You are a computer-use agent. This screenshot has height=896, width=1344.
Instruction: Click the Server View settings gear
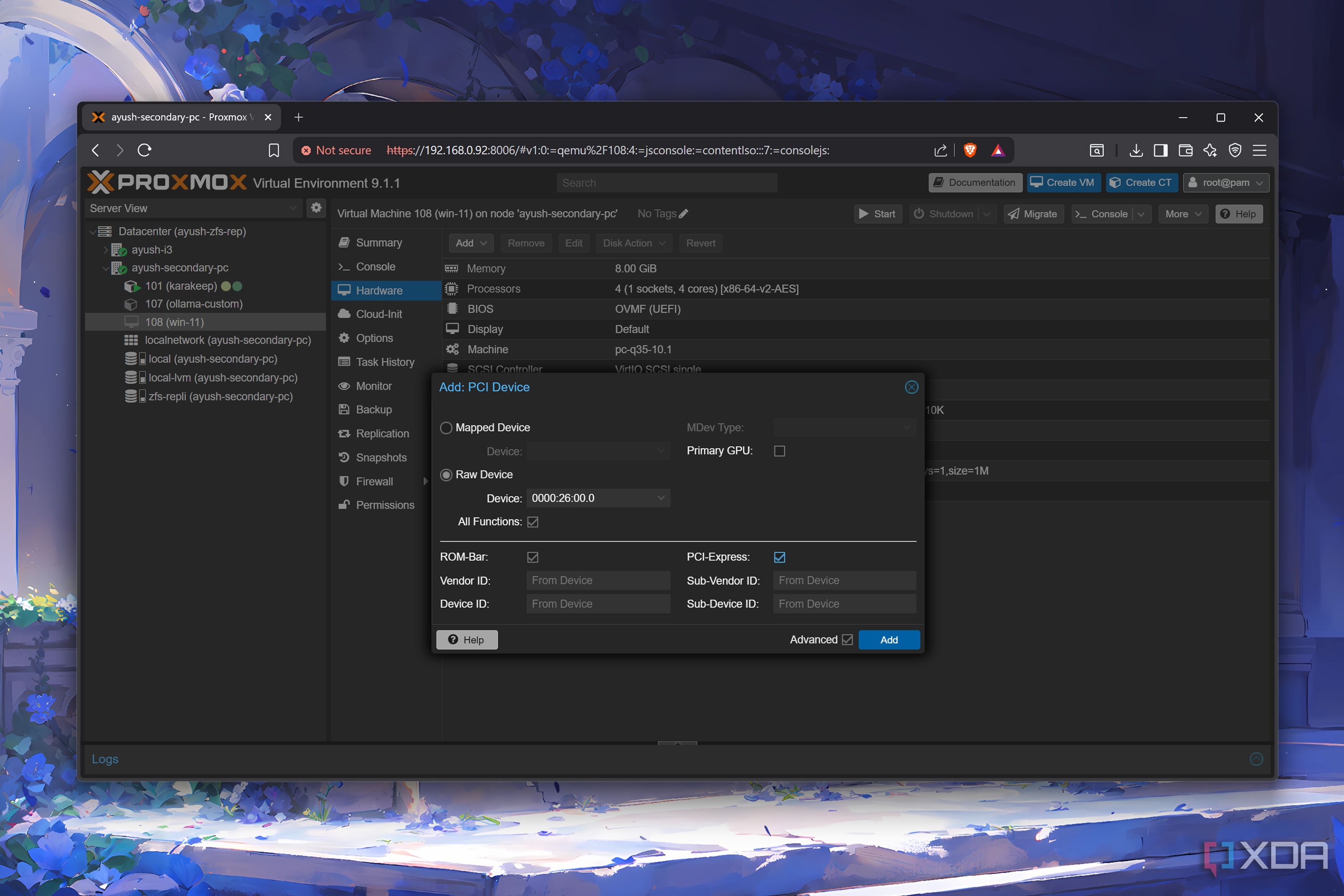coord(316,207)
